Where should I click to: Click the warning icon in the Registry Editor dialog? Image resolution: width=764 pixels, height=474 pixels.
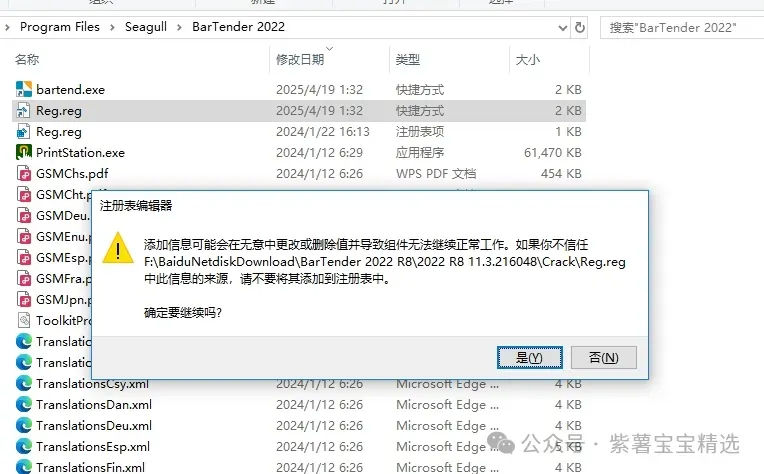118,248
